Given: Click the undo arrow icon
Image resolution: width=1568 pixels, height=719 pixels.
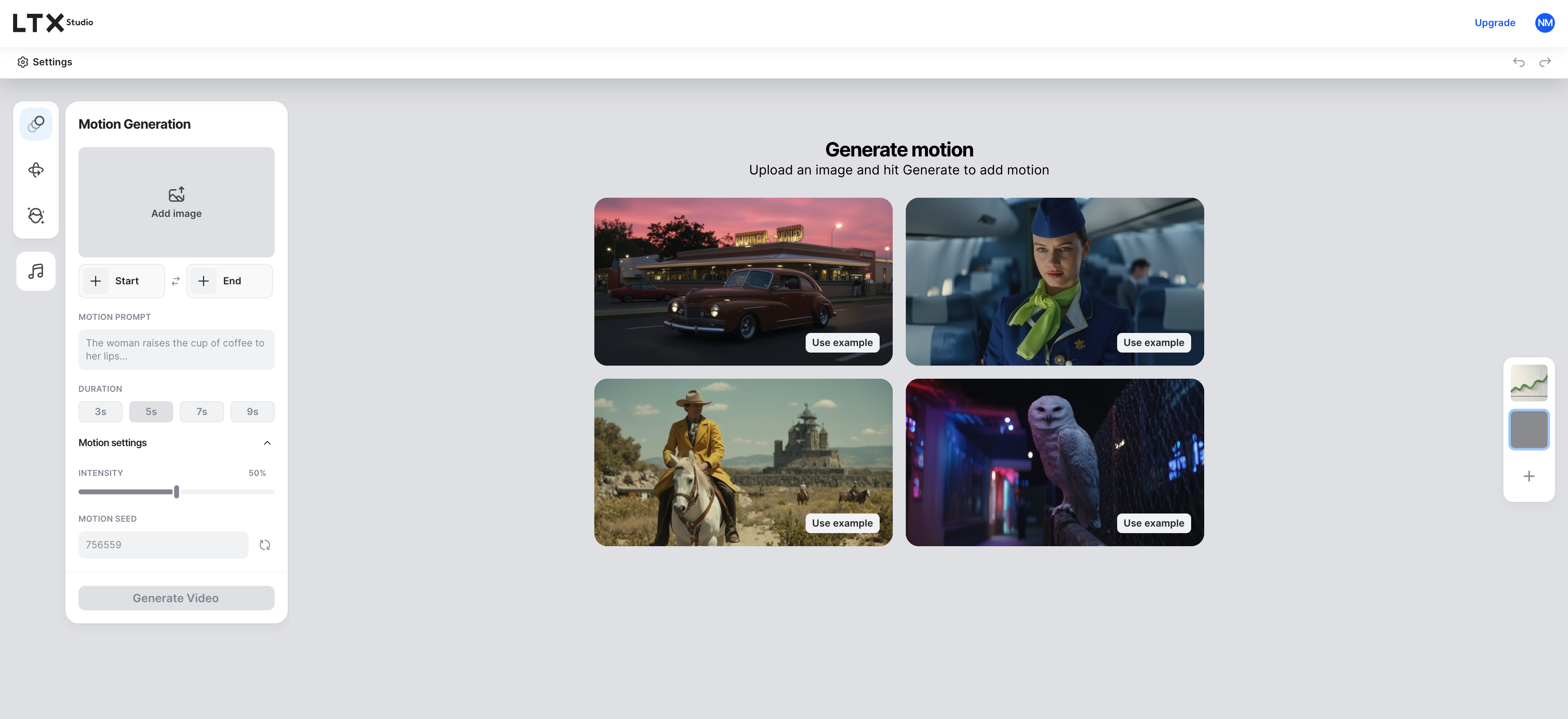Looking at the screenshot, I should (1519, 62).
